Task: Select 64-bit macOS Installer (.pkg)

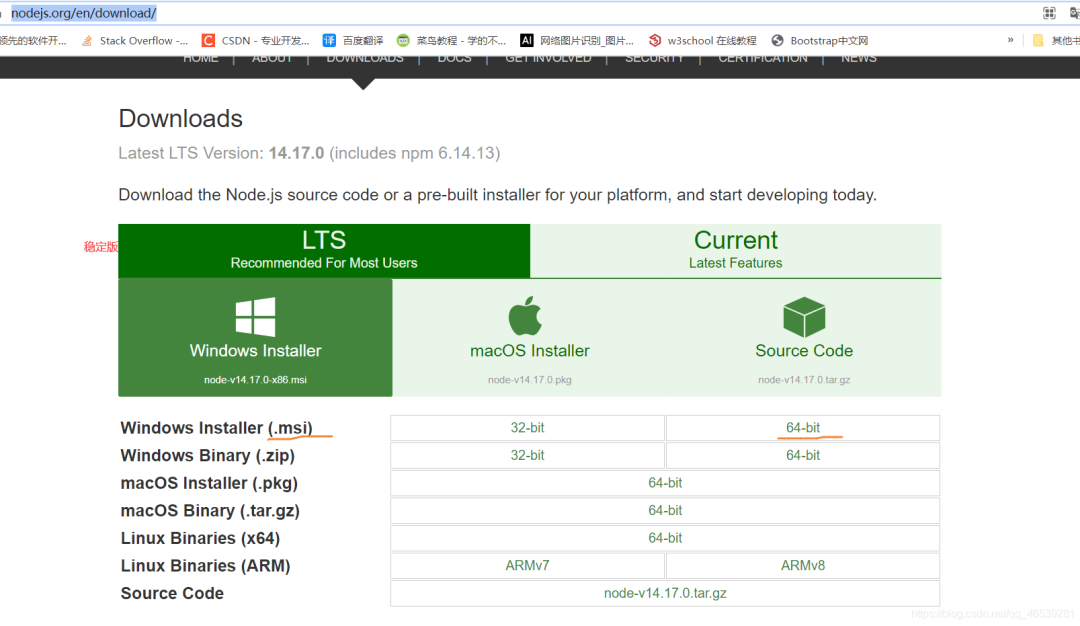Action: coord(665,483)
